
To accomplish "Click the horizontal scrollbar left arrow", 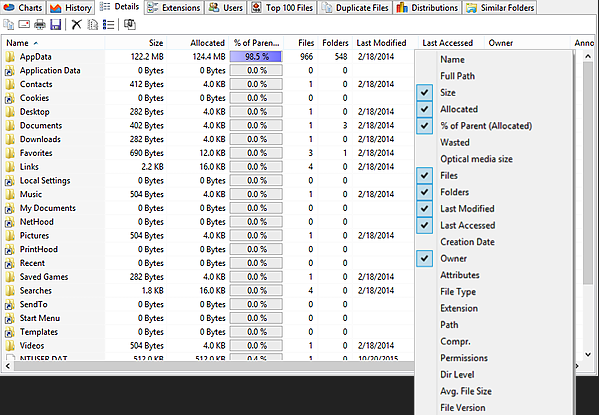I will (8, 366).
